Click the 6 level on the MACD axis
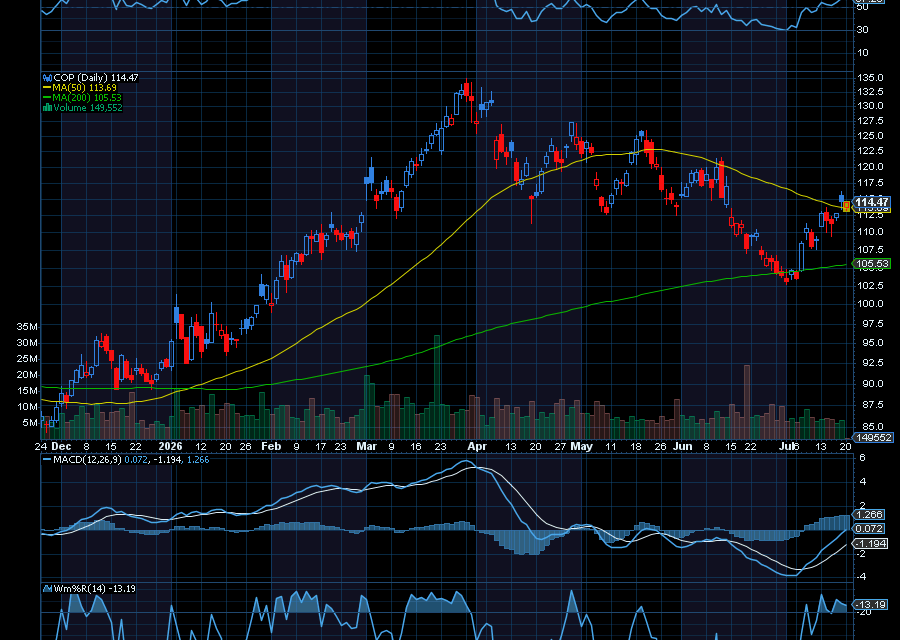This screenshot has width=900, height=640. tap(862, 457)
